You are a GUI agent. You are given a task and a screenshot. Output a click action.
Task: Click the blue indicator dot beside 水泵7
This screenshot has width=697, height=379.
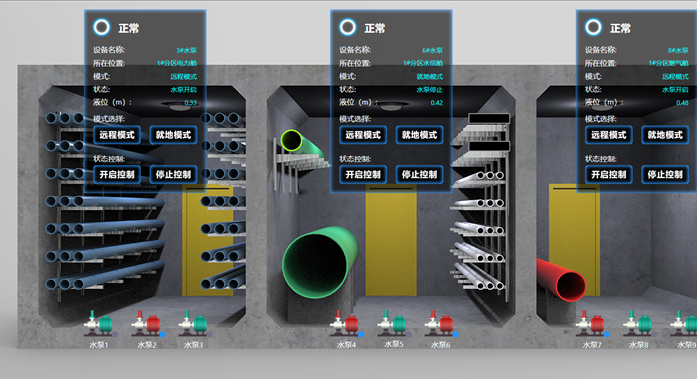tap(607, 334)
